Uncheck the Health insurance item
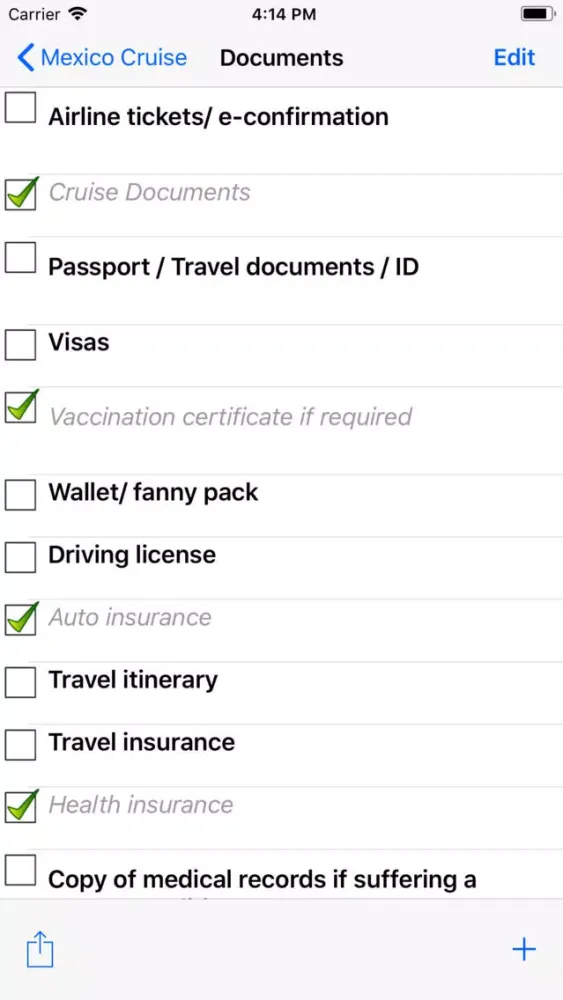The image size is (563, 1000). point(20,806)
